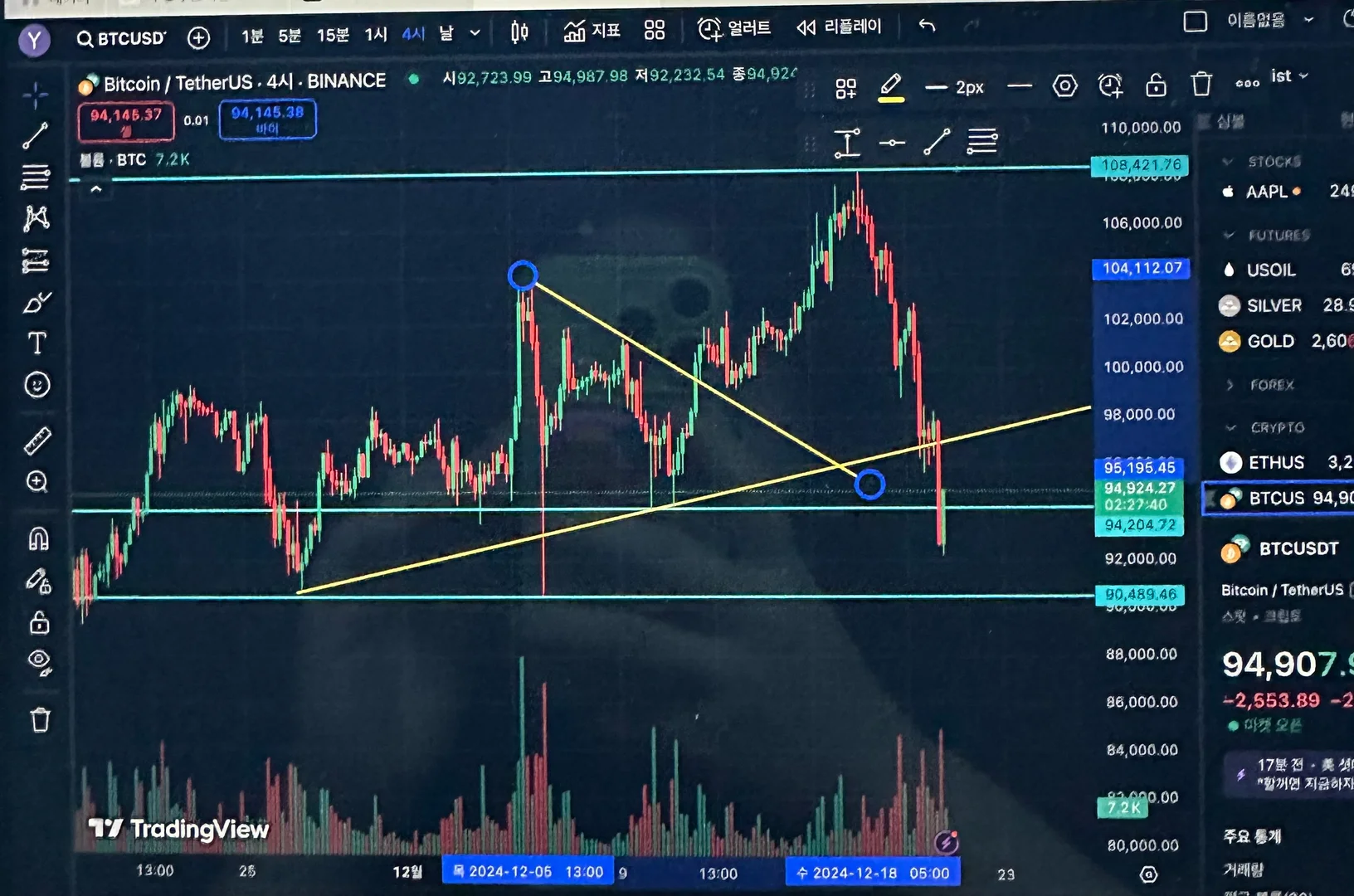Open the timeframe dropdown chevron
Screen dimensions: 1354x896
coord(475,33)
